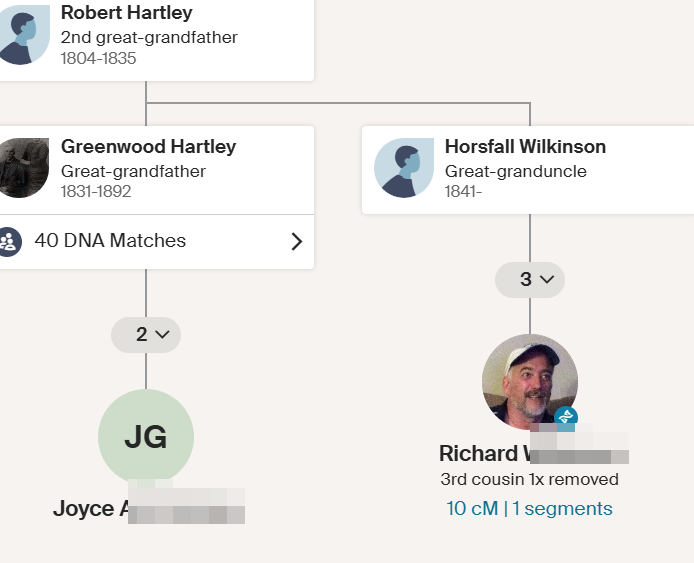Click Horsfall Wilkinson's silhouette avatar icon

(403, 169)
